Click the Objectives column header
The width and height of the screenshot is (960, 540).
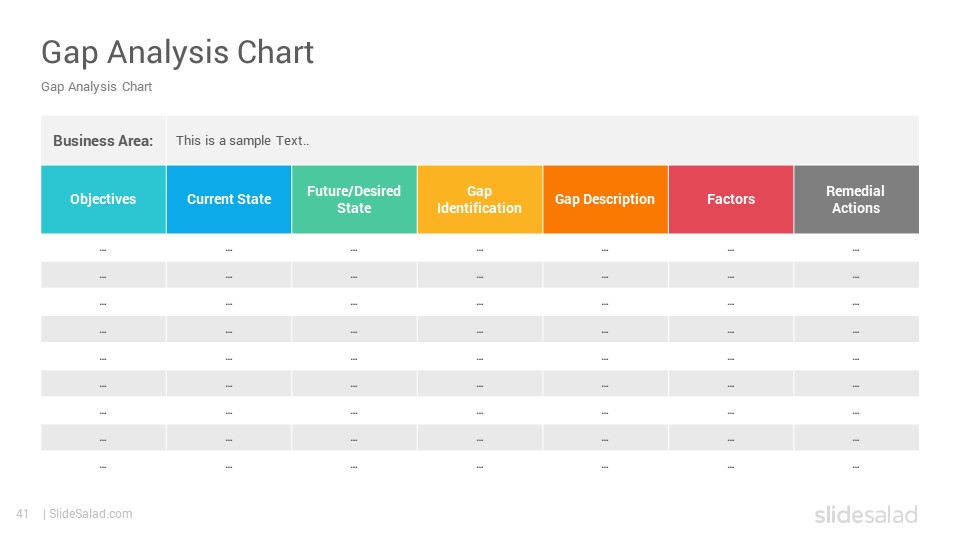click(x=103, y=199)
